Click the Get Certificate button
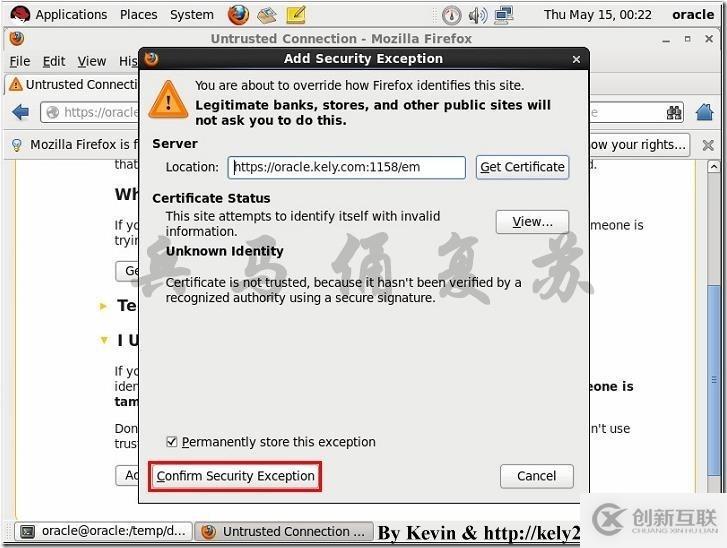 pos(522,167)
